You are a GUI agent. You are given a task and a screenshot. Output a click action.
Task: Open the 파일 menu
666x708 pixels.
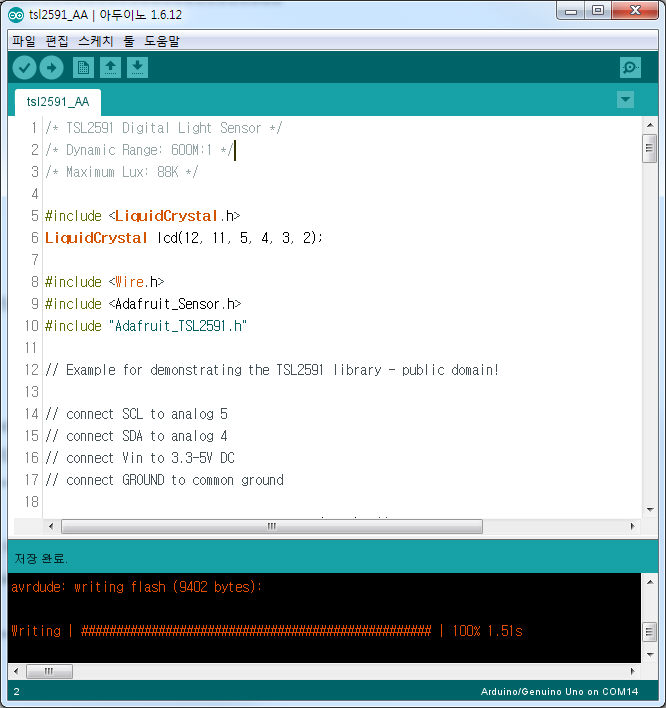coord(24,41)
